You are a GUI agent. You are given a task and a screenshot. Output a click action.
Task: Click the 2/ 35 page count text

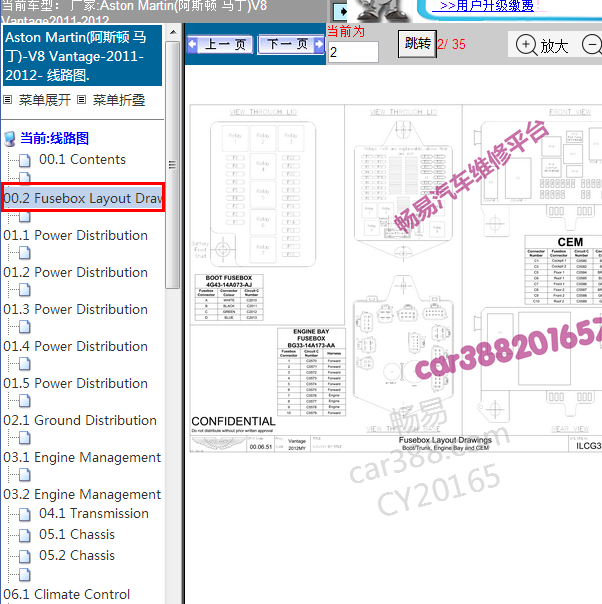click(x=451, y=44)
